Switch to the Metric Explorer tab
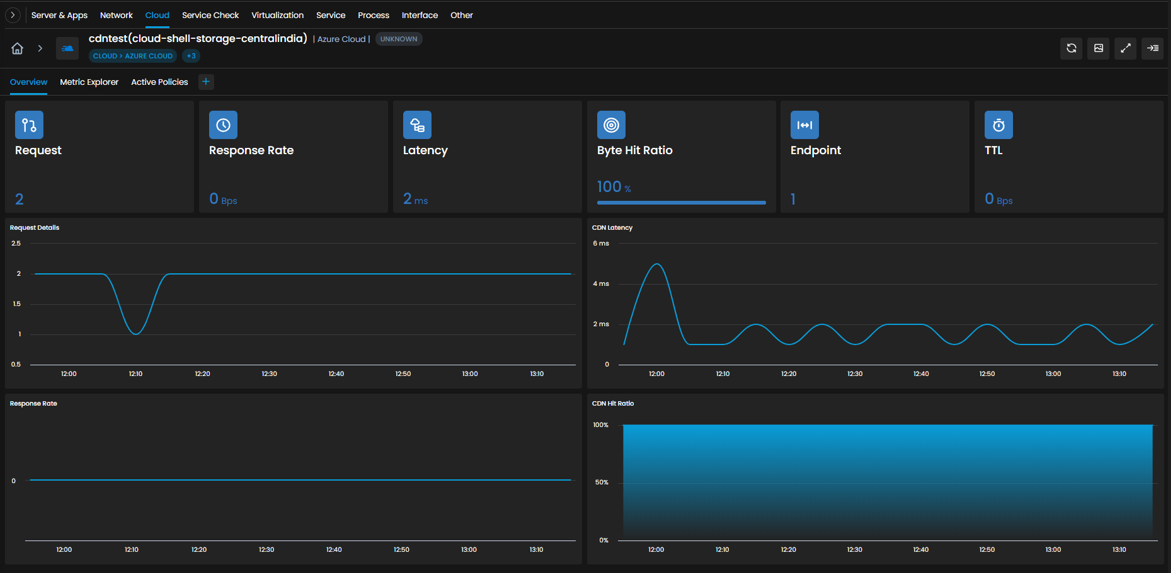The width and height of the screenshot is (1171, 573). tap(89, 82)
